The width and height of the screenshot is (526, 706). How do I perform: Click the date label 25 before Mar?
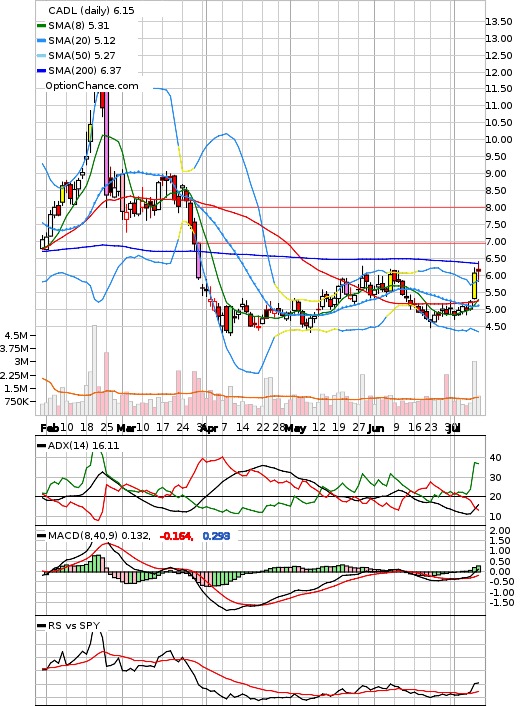pos(107,427)
